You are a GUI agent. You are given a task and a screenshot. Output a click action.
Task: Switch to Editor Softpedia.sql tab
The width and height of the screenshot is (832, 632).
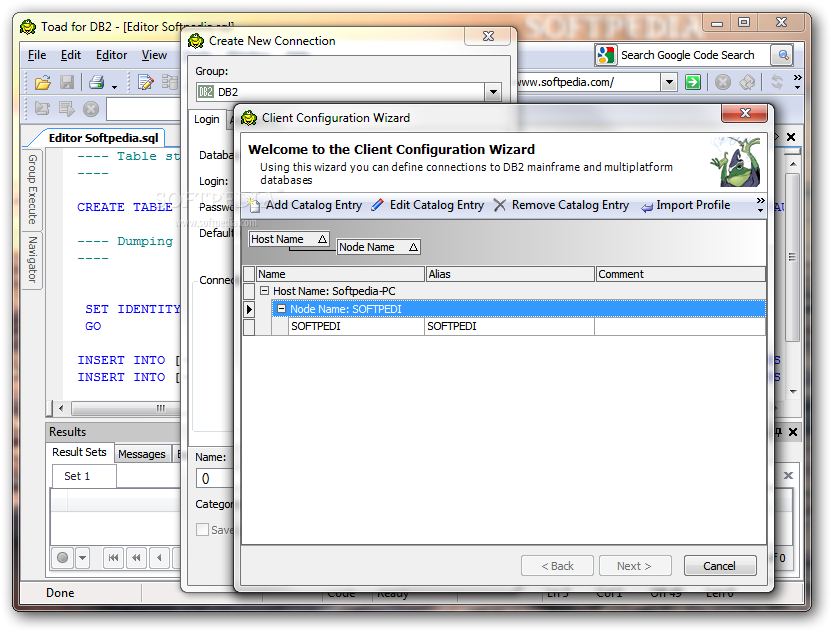(x=103, y=138)
